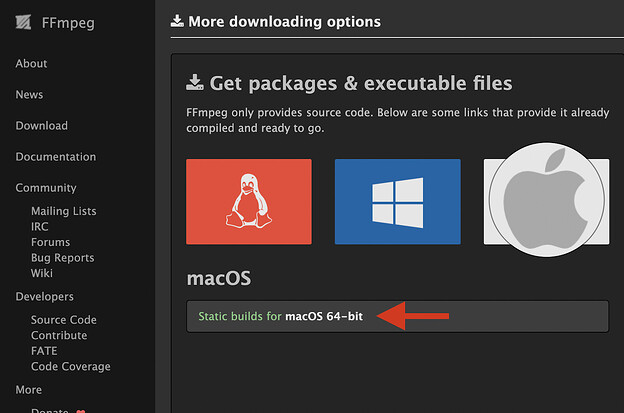Open Static builds for macOS 64-bit
The width and height of the screenshot is (624, 413).
click(x=281, y=316)
